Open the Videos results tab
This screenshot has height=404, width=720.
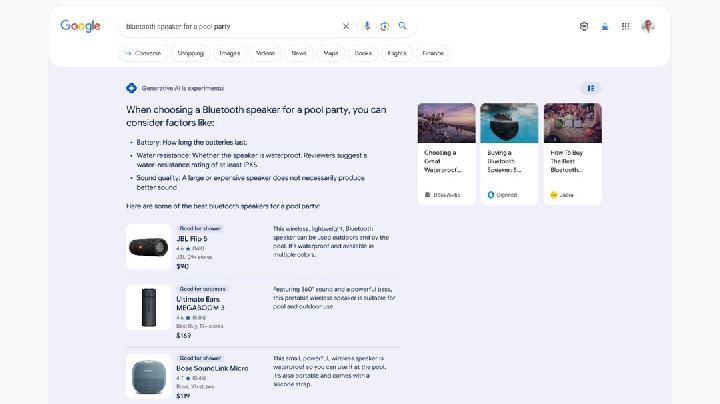[x=265, y=53]
